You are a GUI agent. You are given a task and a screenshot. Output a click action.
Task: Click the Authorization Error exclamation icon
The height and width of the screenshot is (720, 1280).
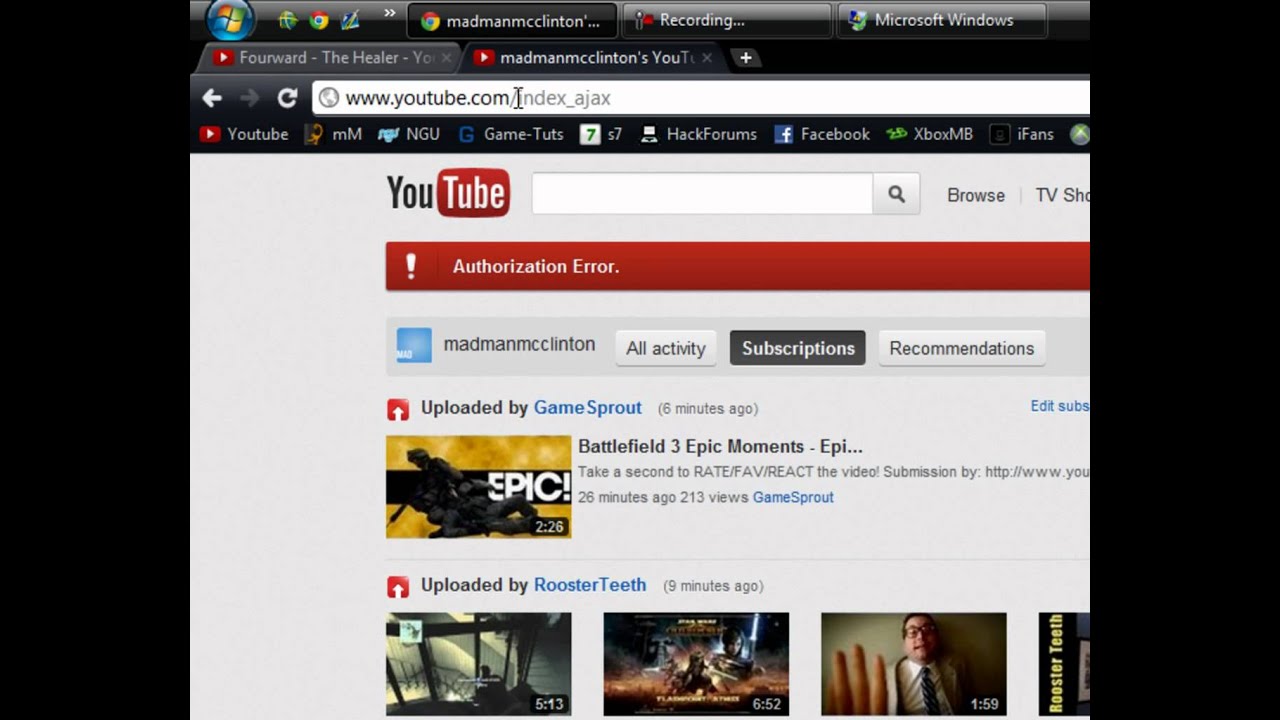pos(410,266)
